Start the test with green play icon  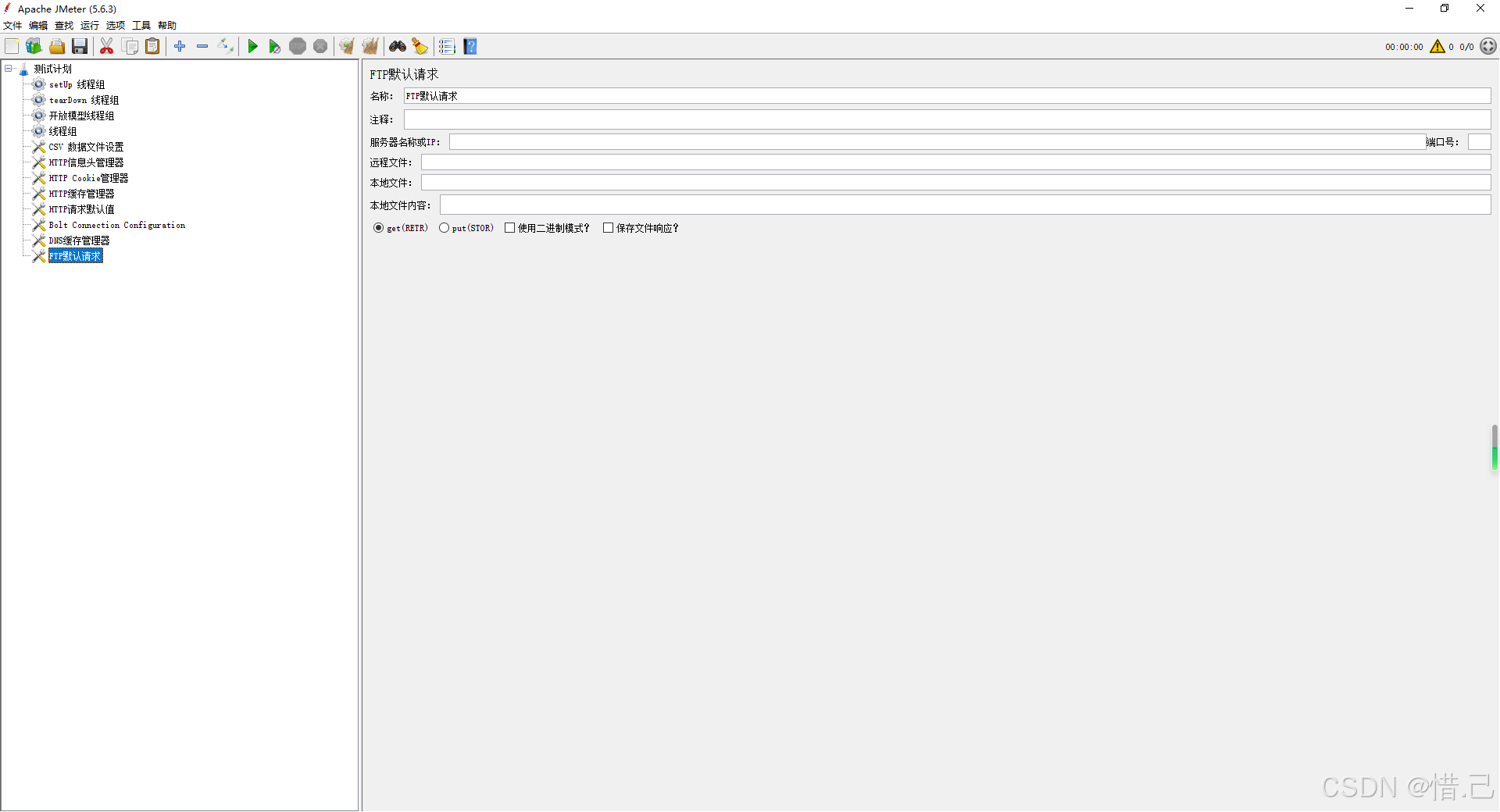pos(252,47)
